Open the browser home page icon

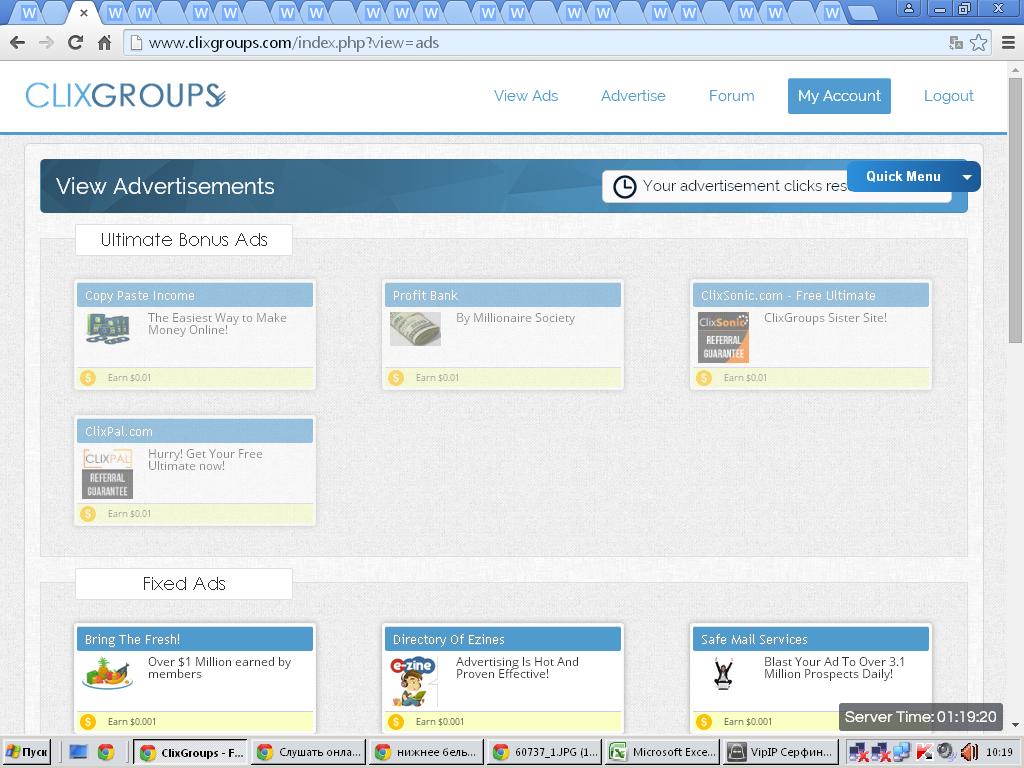pyautogui.click(x=104, y=43)
